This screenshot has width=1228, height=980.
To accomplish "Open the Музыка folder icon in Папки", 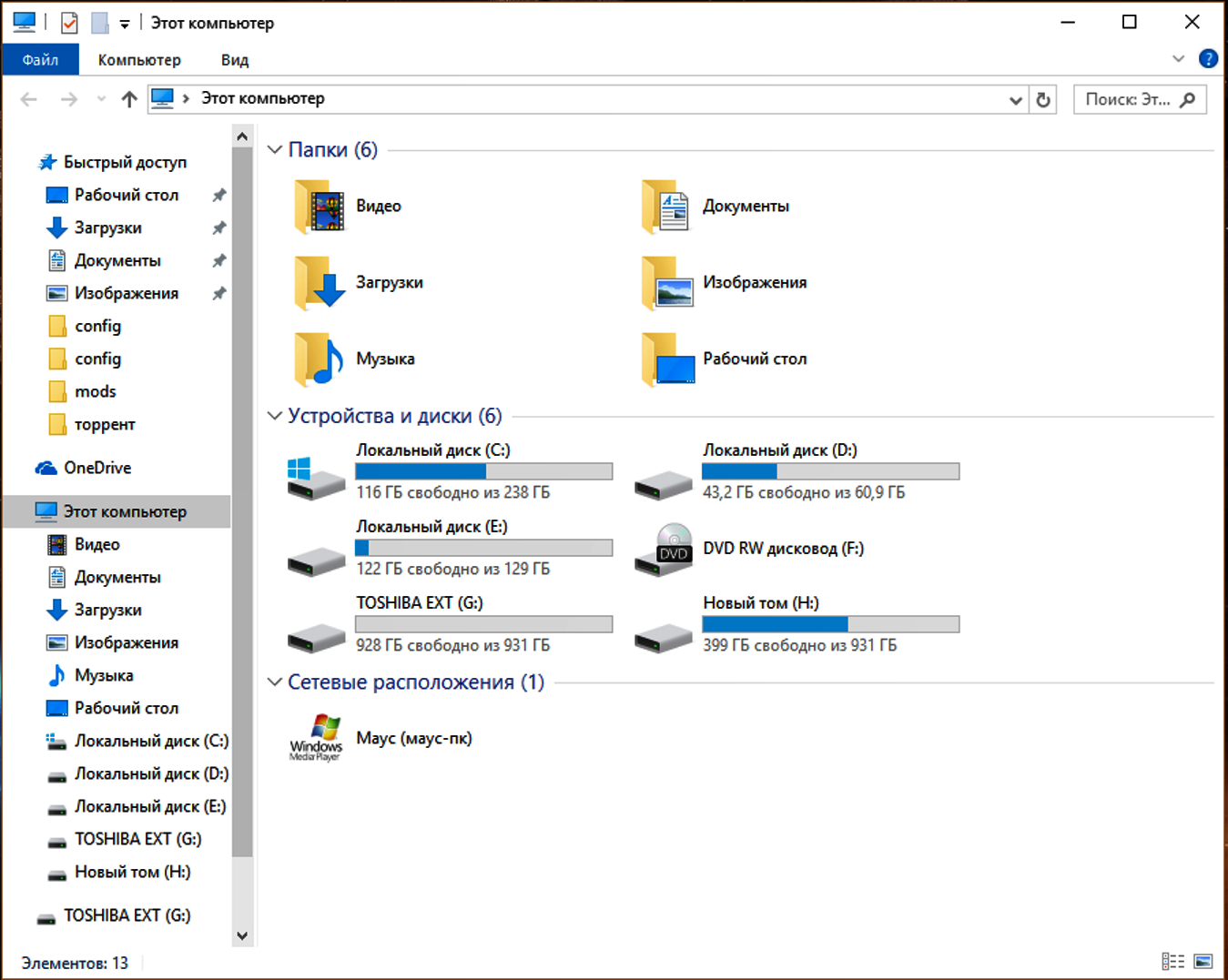I will [x=320, y=359].
